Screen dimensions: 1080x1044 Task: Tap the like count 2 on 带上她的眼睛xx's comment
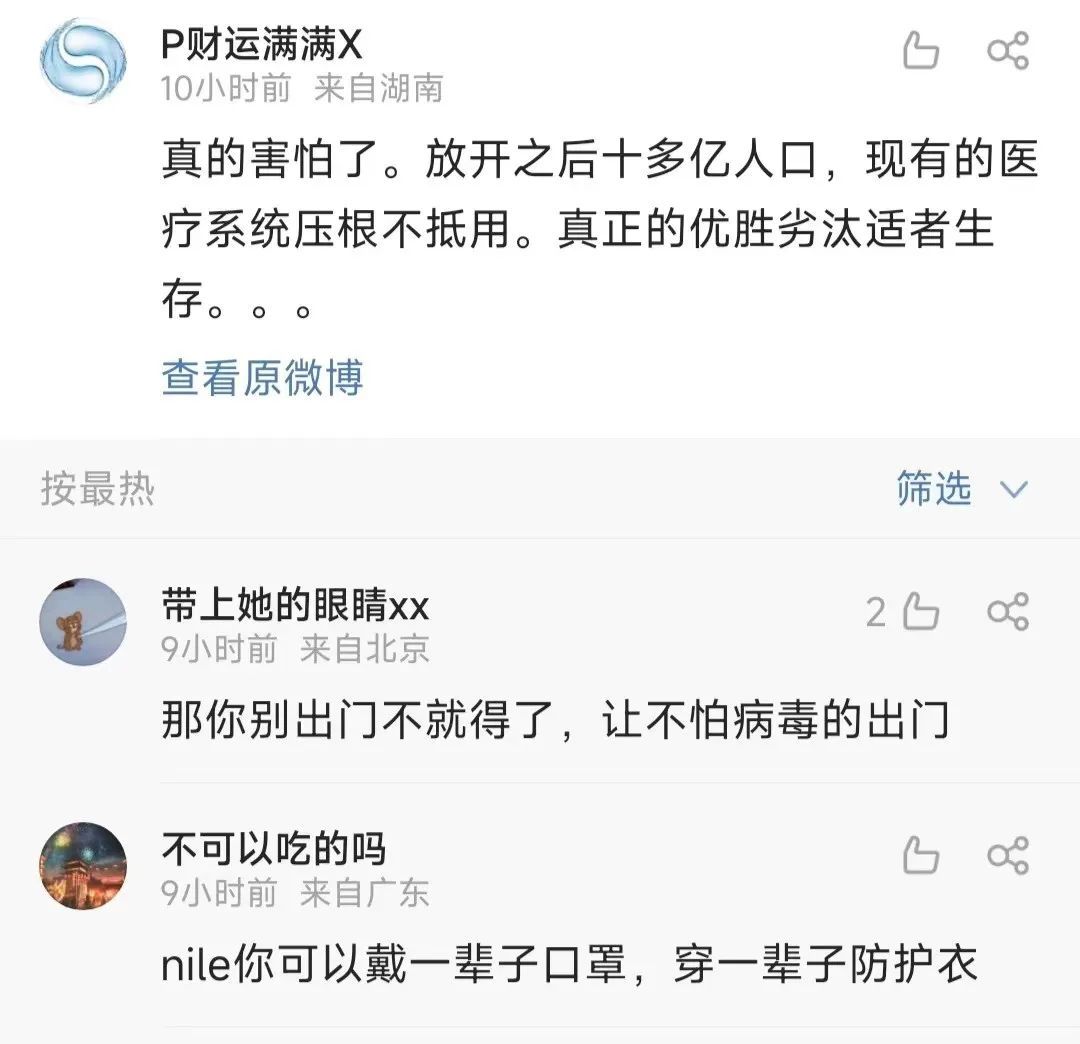click(x=876, y=613)
